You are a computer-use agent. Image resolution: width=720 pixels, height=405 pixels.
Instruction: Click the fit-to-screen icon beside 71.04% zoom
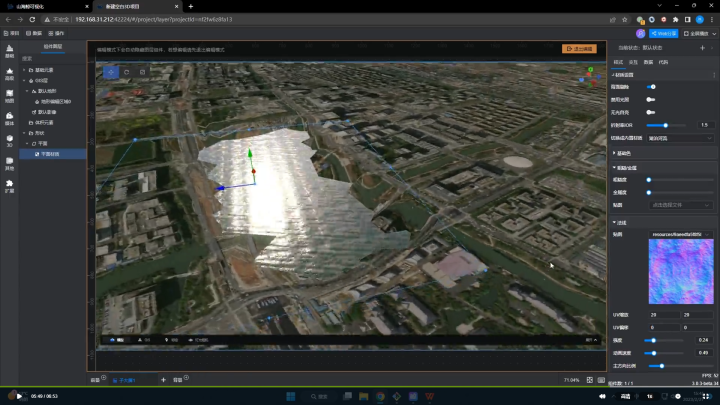pyautogui.click(x=590, y=380)
